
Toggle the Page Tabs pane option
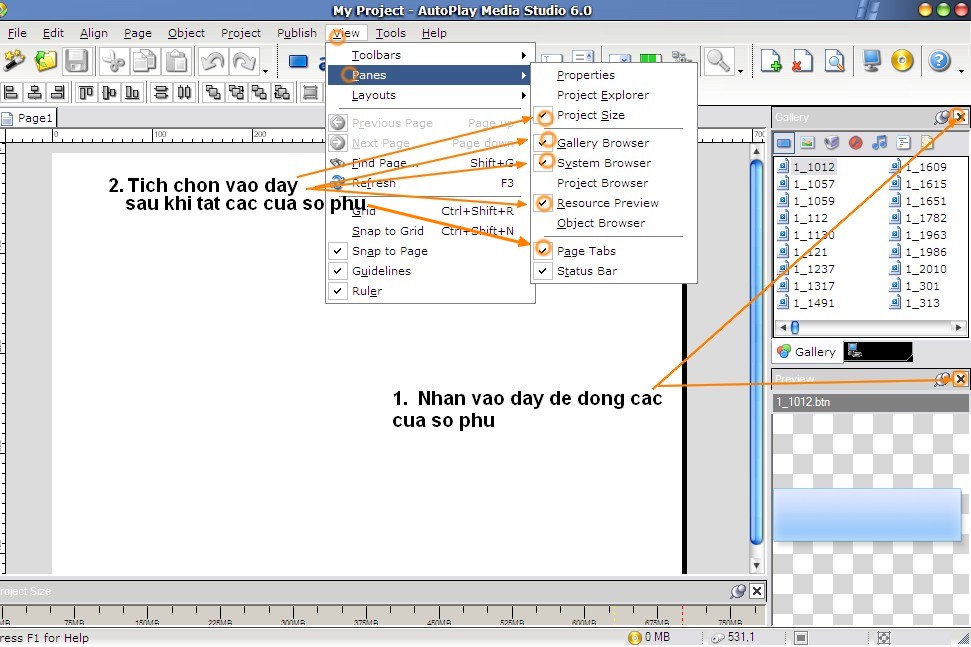click(586, 251)
